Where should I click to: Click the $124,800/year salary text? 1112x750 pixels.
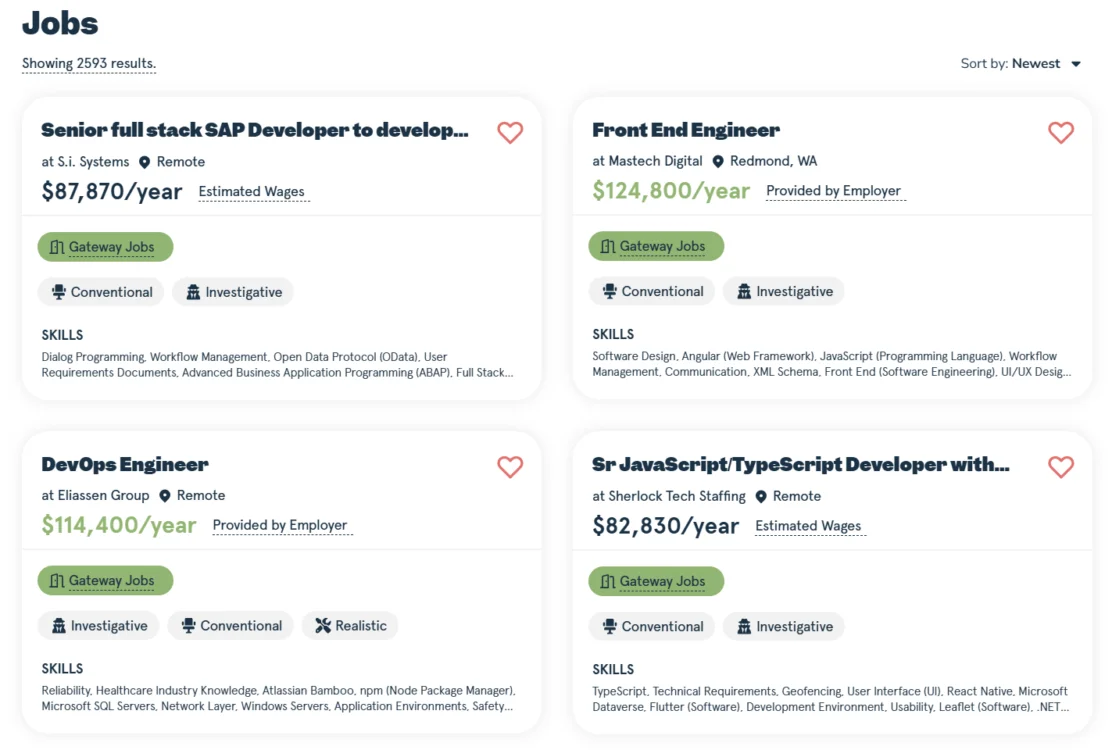pyautogui.click(x=671, y=191)
